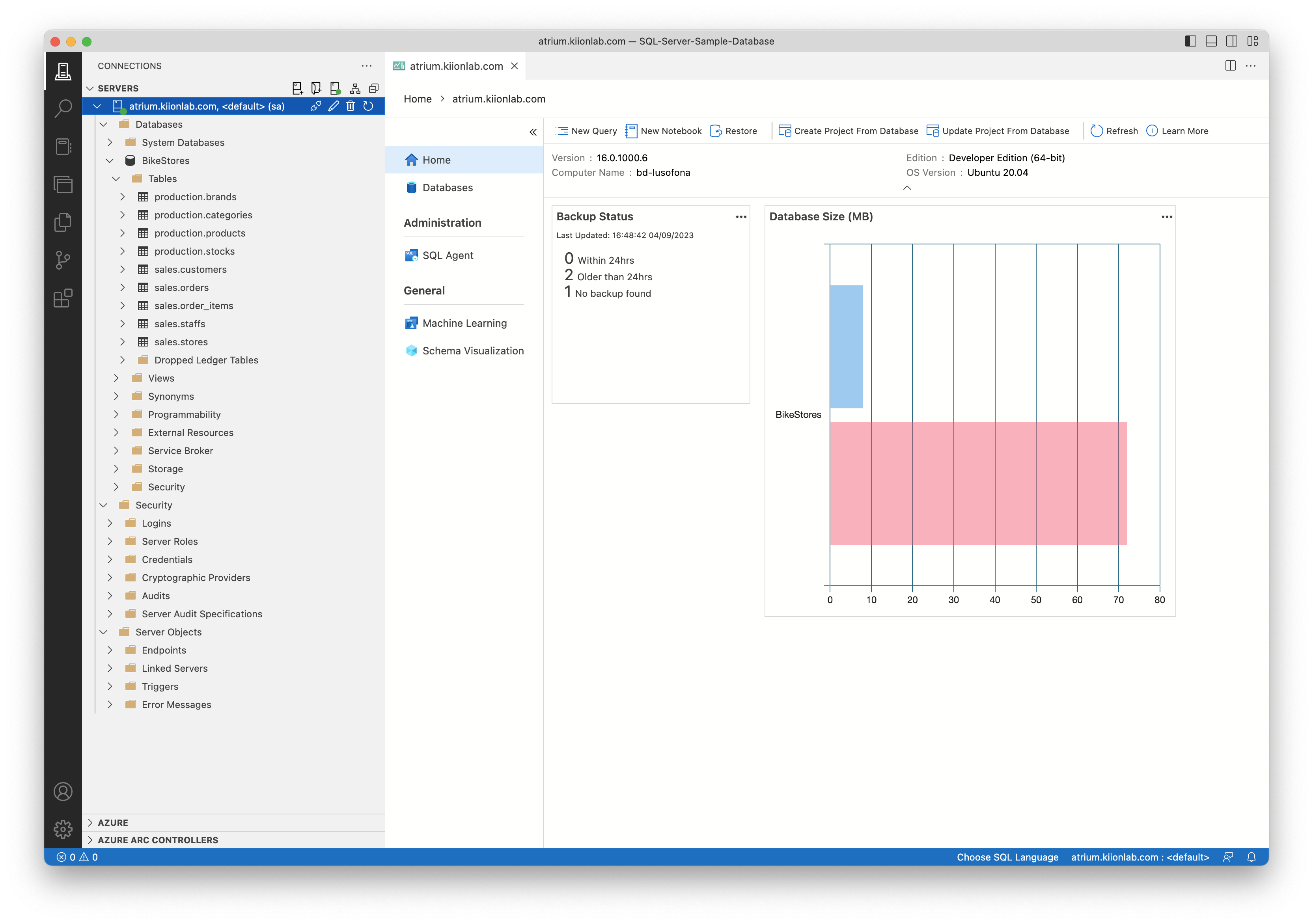The height and width of the screenshot is (924, 1313).
Task: Open the Explorer files view in activity bar
Action: pyautogui.click(x=63, y=222)
